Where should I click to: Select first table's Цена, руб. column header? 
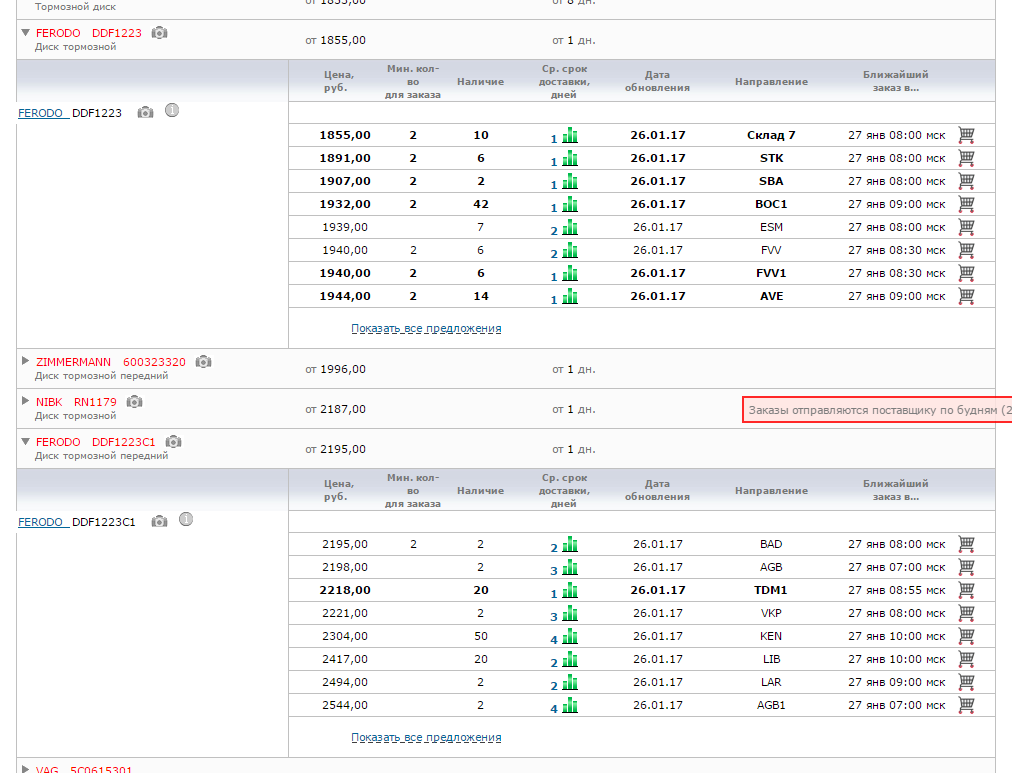point(339,81)
